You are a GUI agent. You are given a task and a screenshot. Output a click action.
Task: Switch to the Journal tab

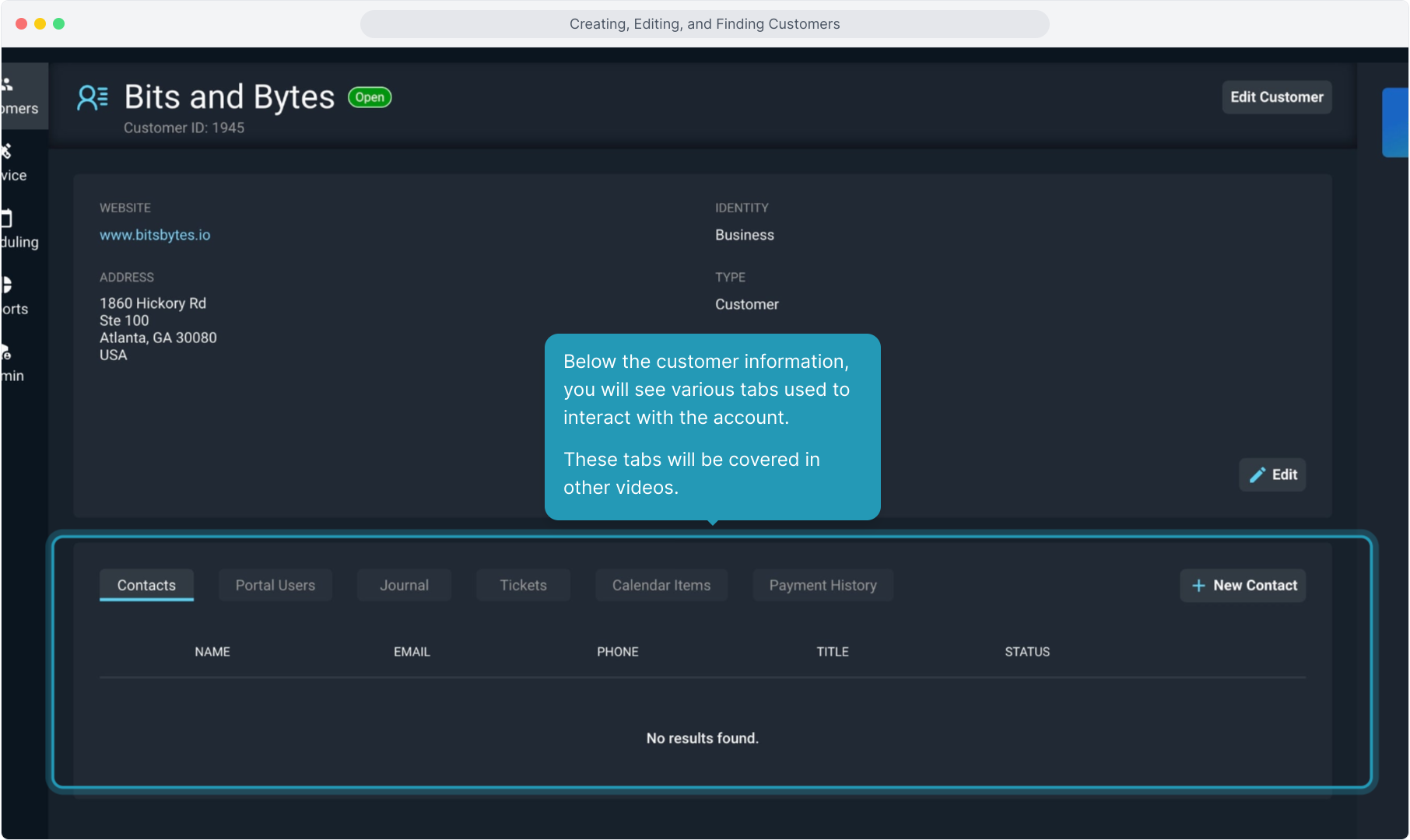click(x=404, y=586)
